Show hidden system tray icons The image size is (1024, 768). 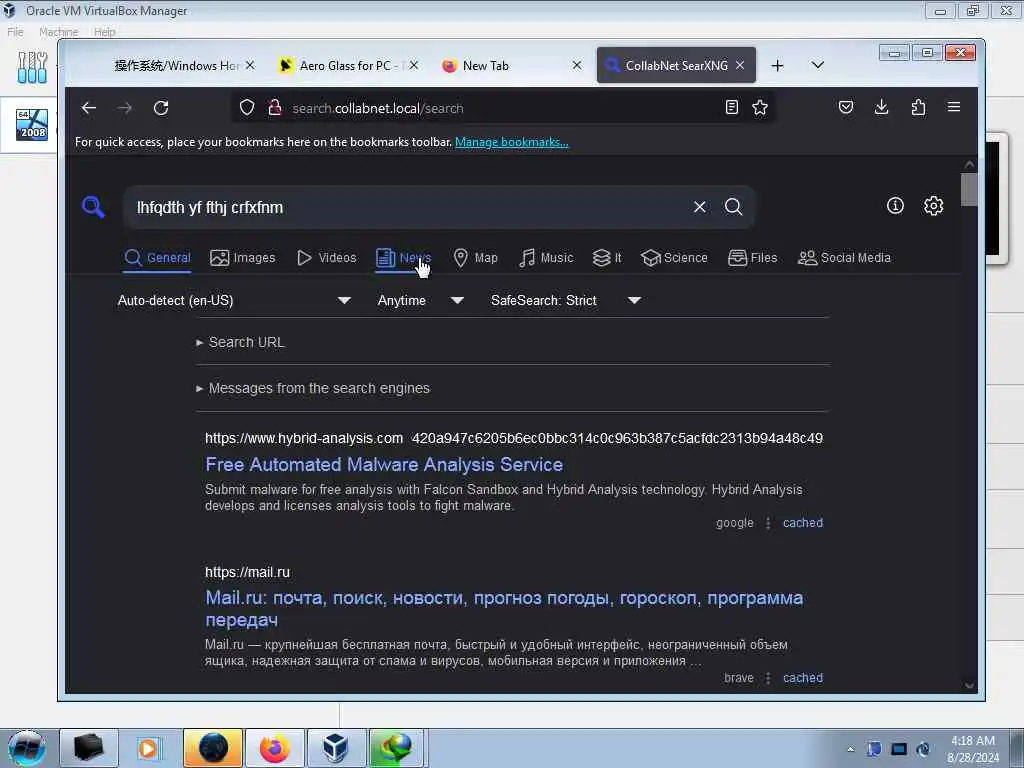(850, 749)
